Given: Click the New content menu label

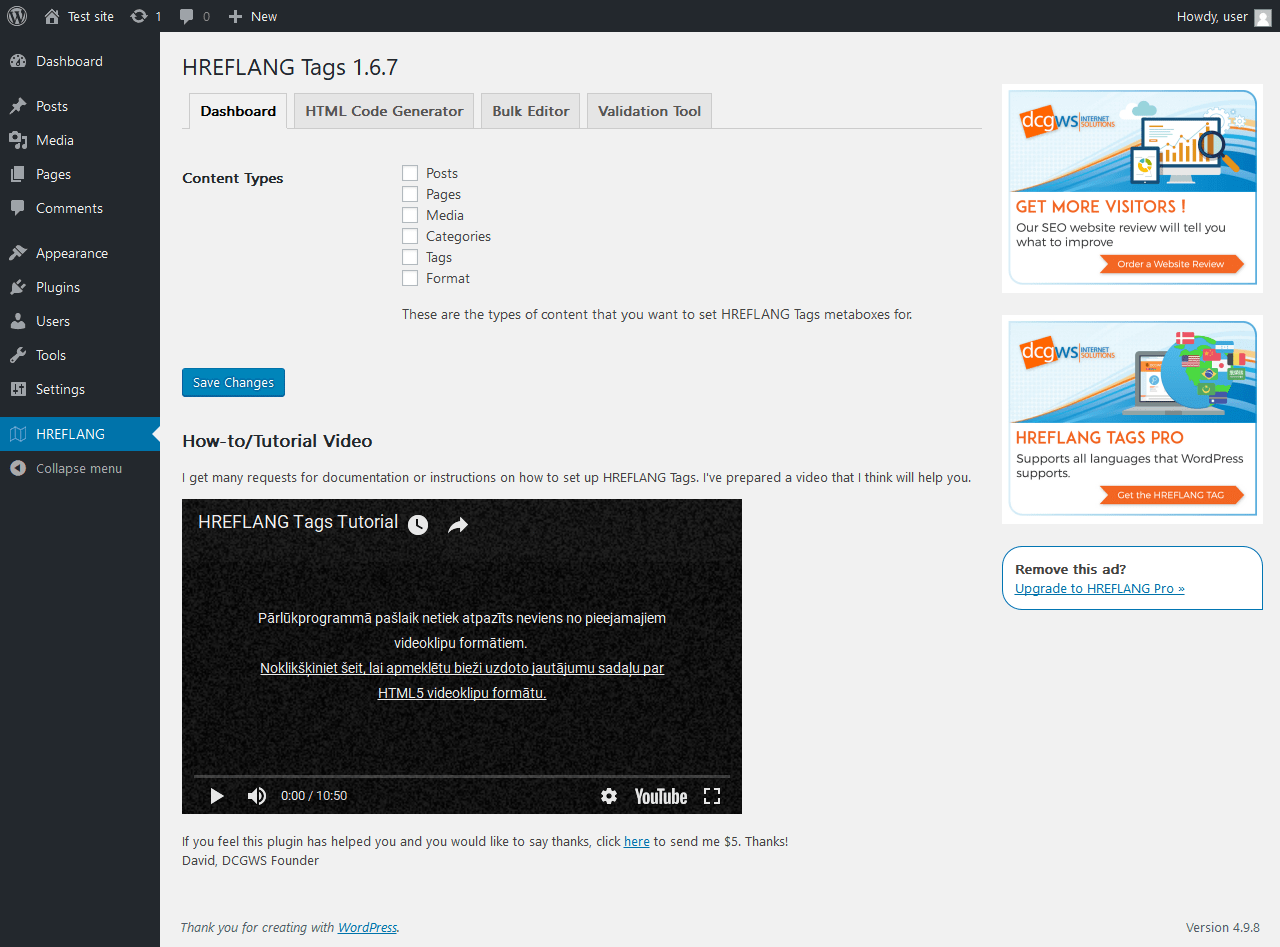Looking at the screenshot, I should (264, 16).
